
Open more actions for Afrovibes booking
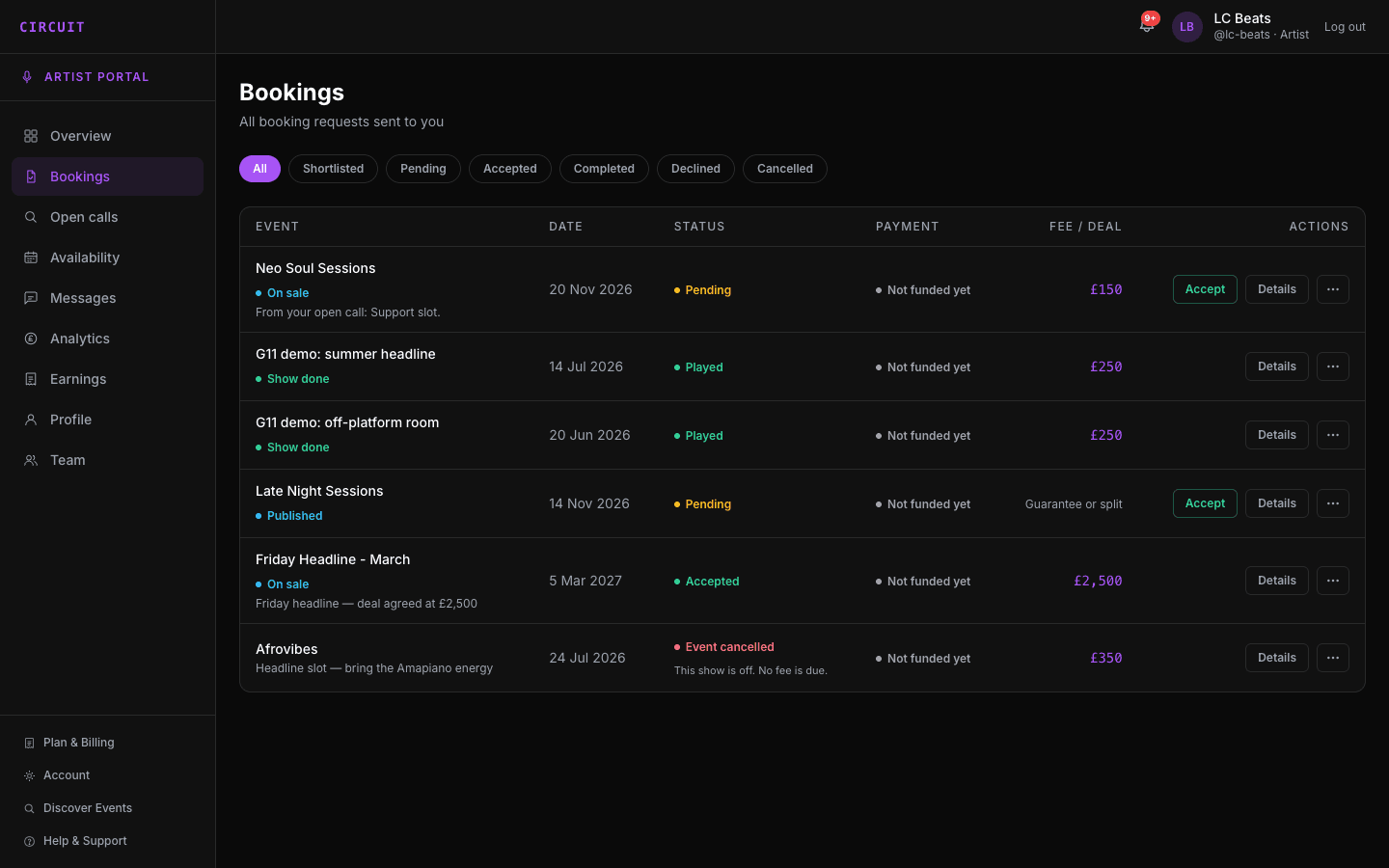(1333, 658)
